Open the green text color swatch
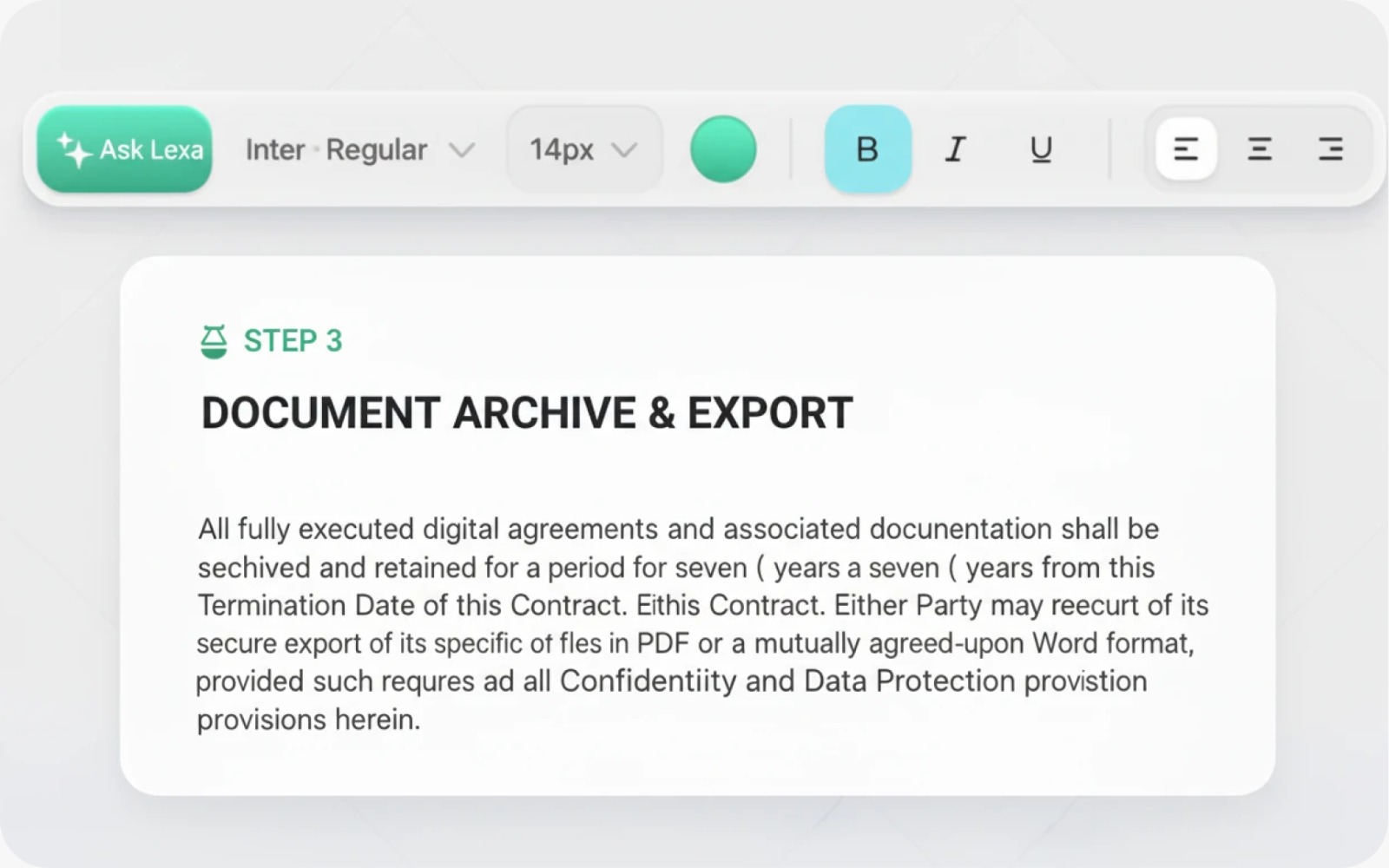1389x868 pixels. pos(723,149)
